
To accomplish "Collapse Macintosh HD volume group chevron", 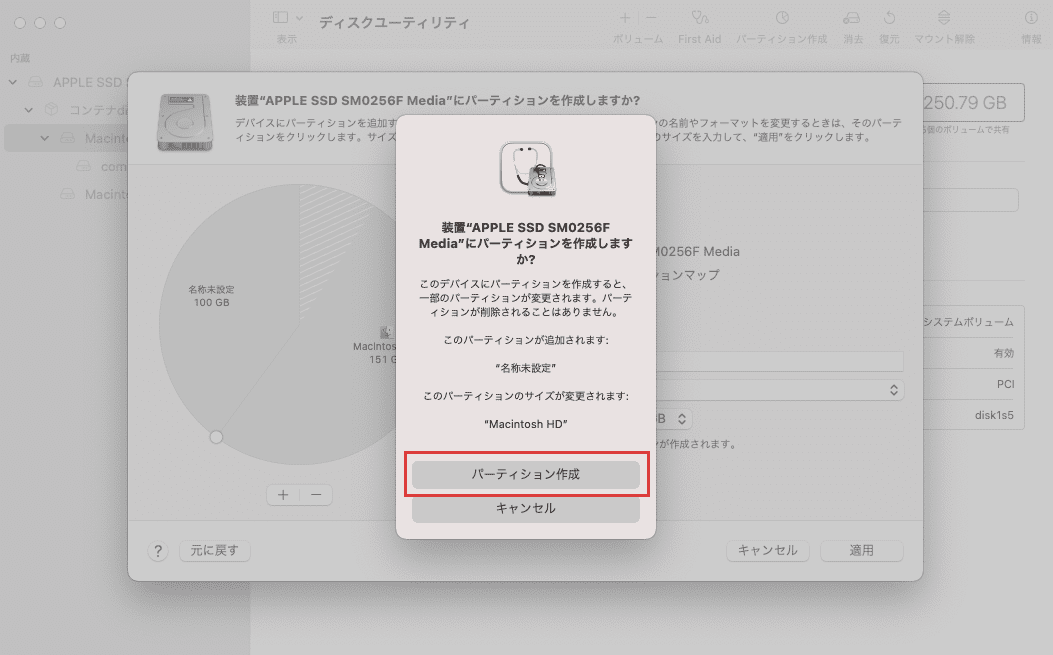I will click(44, 138).
